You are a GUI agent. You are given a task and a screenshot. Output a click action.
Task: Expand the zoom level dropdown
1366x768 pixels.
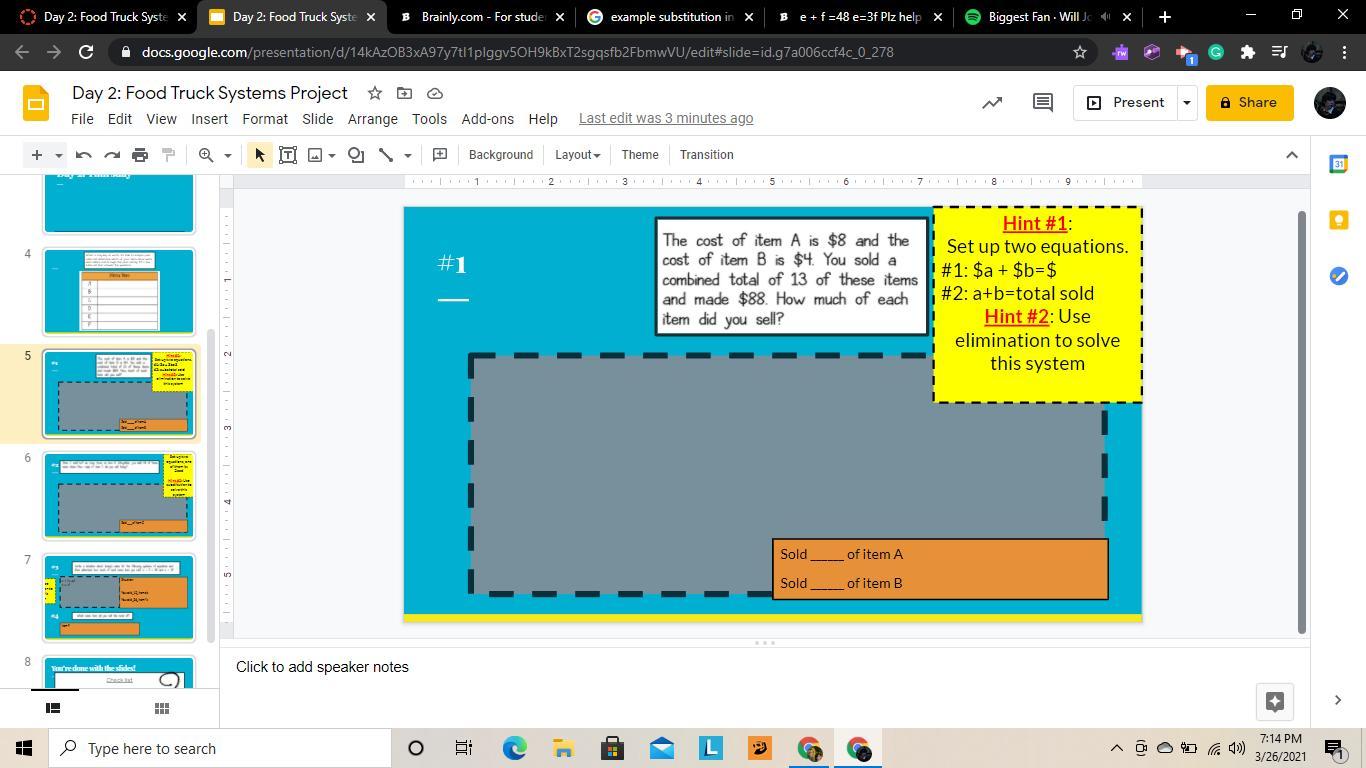(227, 155)
